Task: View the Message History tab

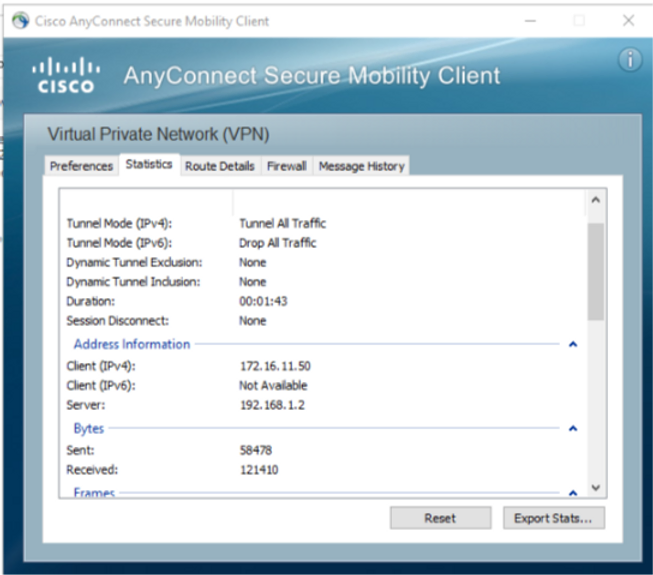Action: [x=361, y=166]
